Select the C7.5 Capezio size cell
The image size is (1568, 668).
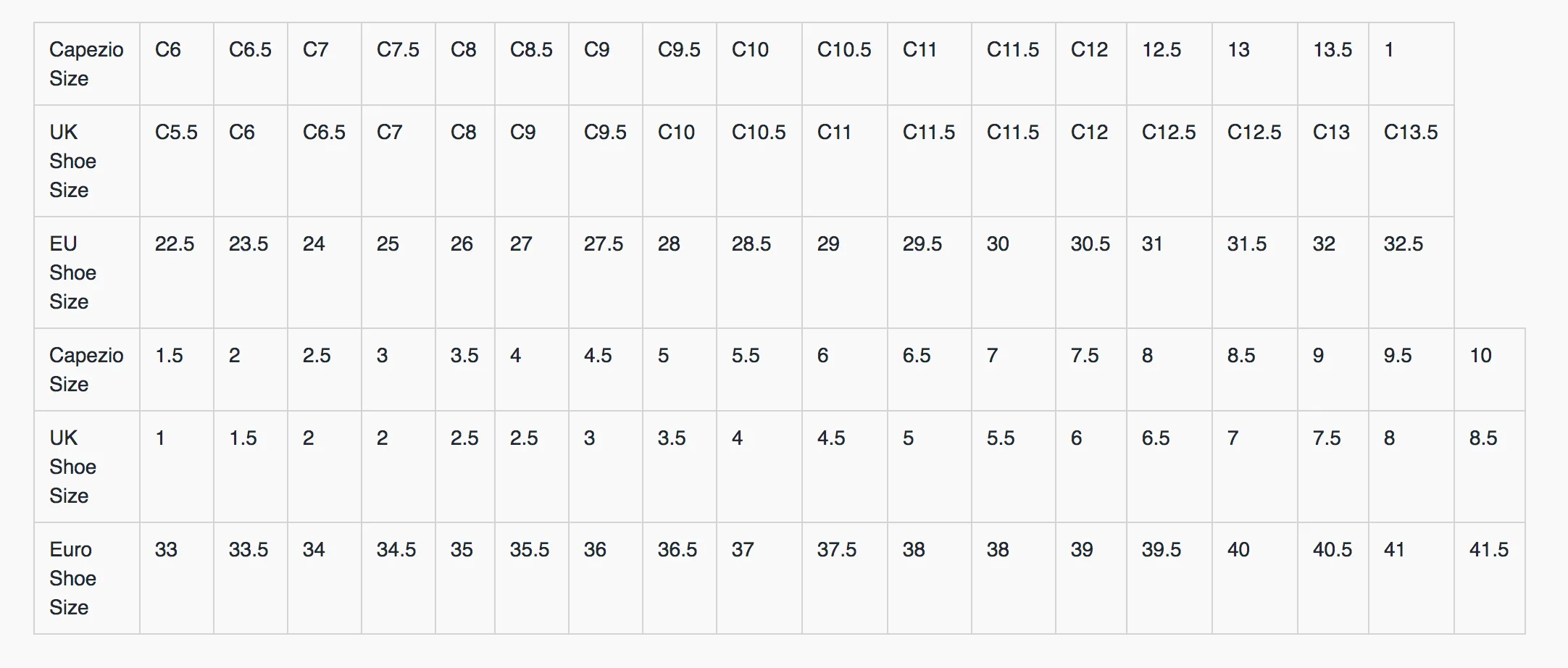pyautogui.click(x=398, y=64)
